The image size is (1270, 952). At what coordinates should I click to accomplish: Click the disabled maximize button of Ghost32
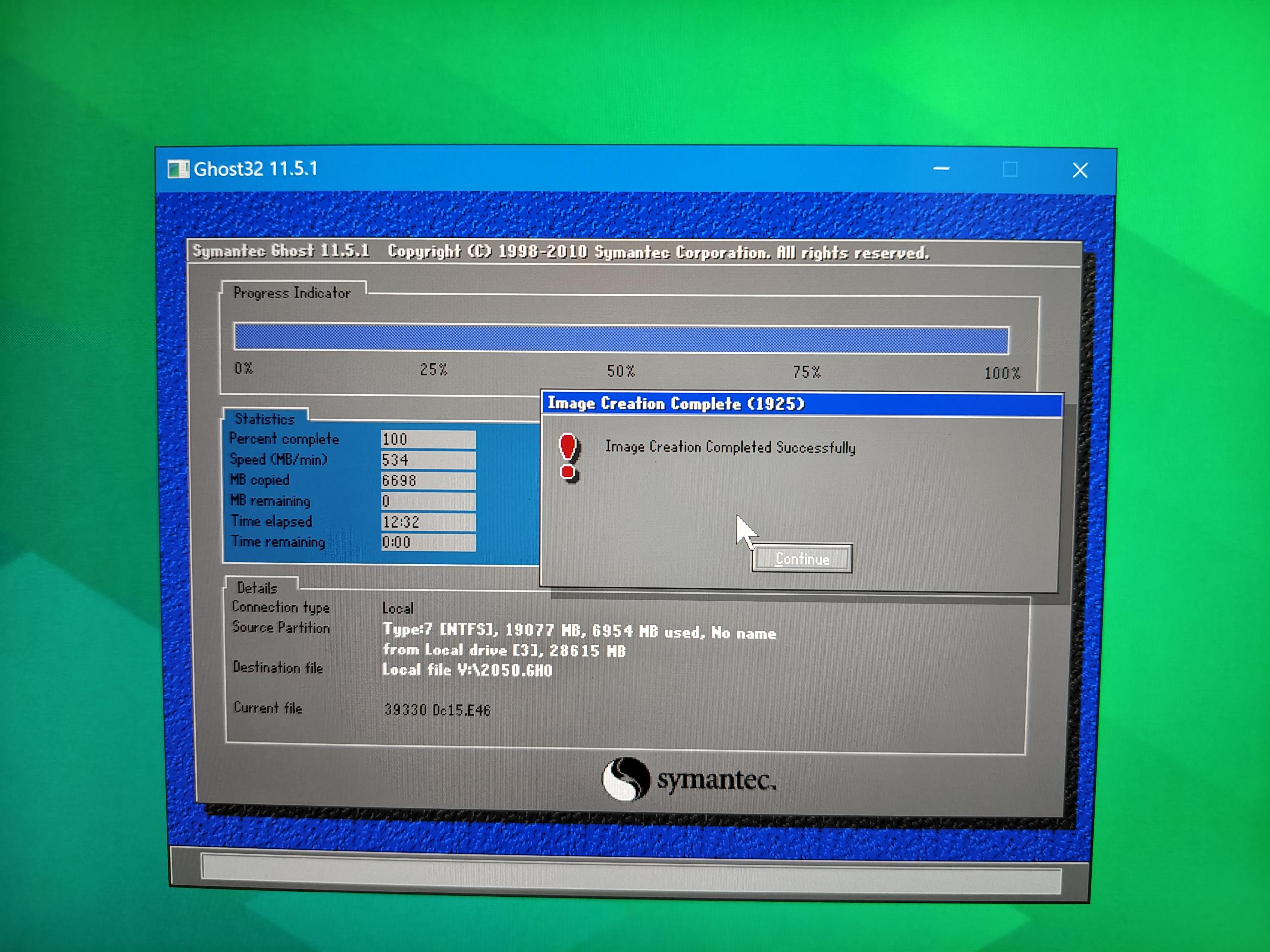point(1010,169)
